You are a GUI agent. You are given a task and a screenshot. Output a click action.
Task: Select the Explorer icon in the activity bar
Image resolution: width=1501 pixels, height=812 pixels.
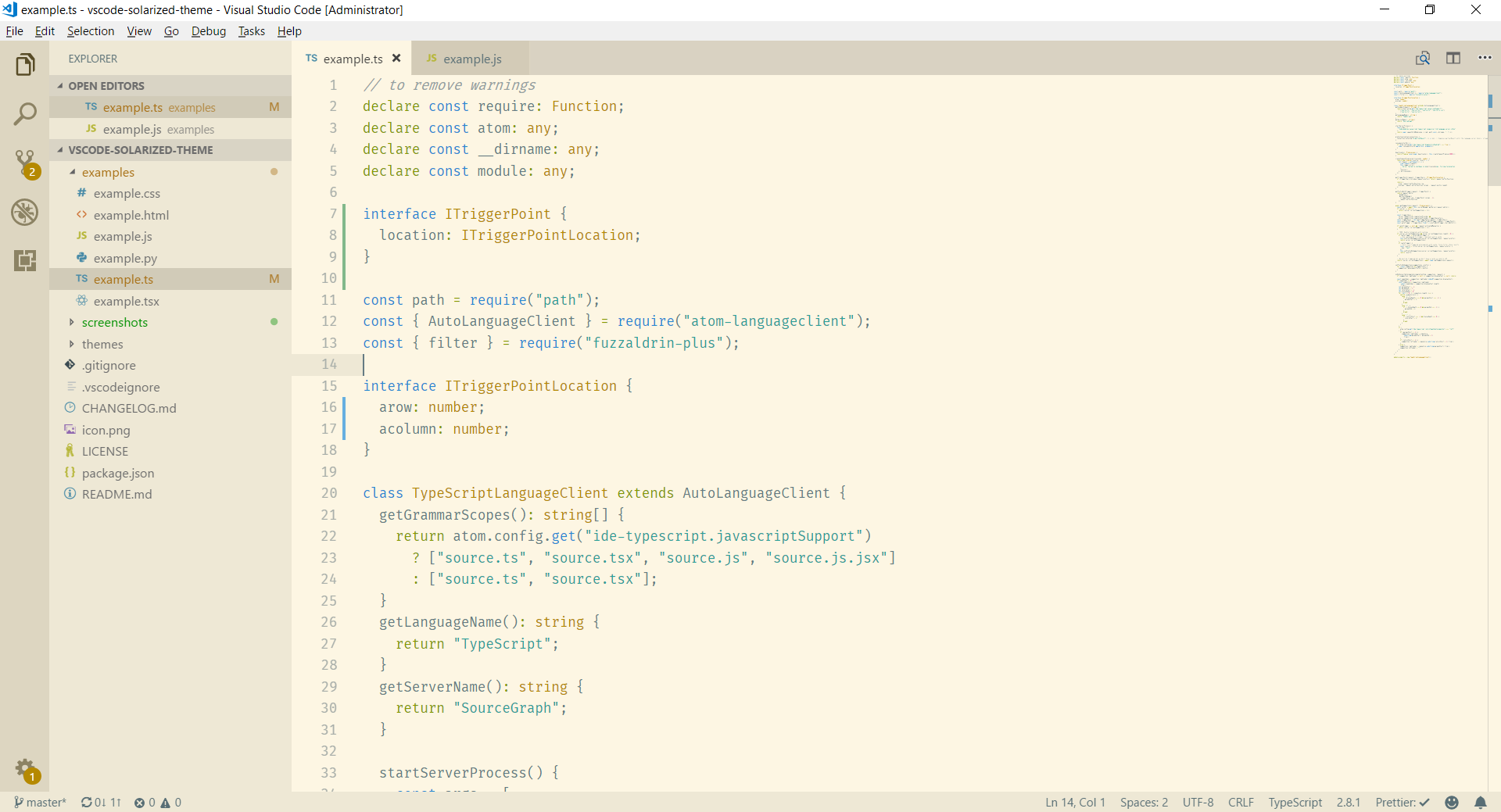[x=26, y=64]
